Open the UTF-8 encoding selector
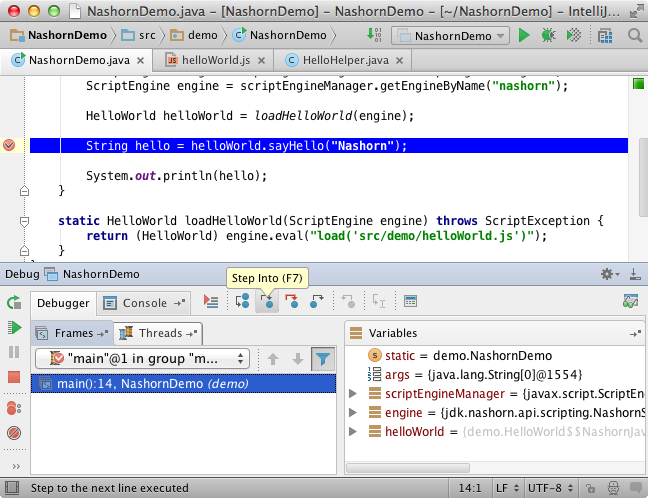The image size is (648, 498). coord(551,488)
